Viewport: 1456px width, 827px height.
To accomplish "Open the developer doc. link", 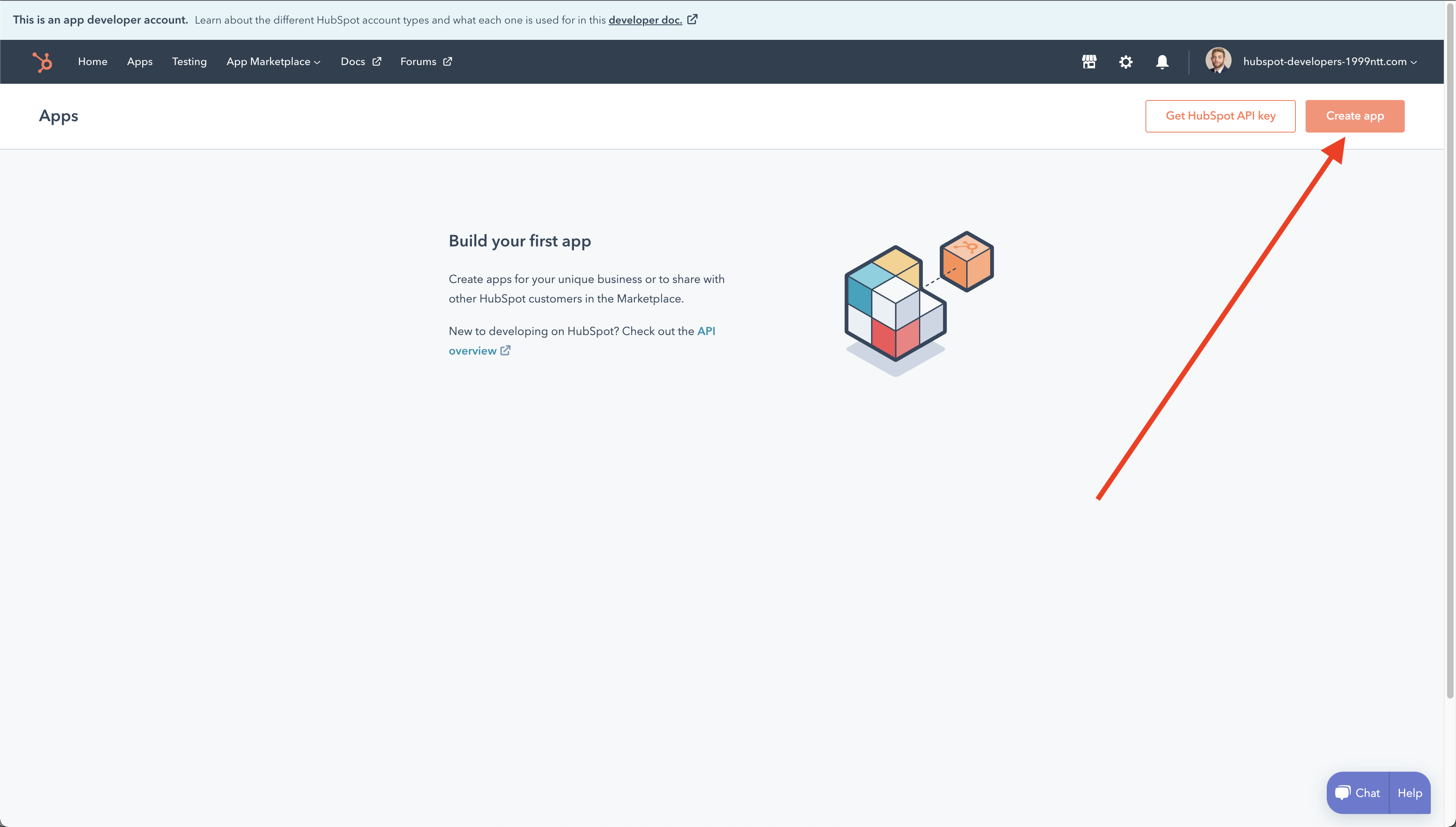I will pos(645,20).
